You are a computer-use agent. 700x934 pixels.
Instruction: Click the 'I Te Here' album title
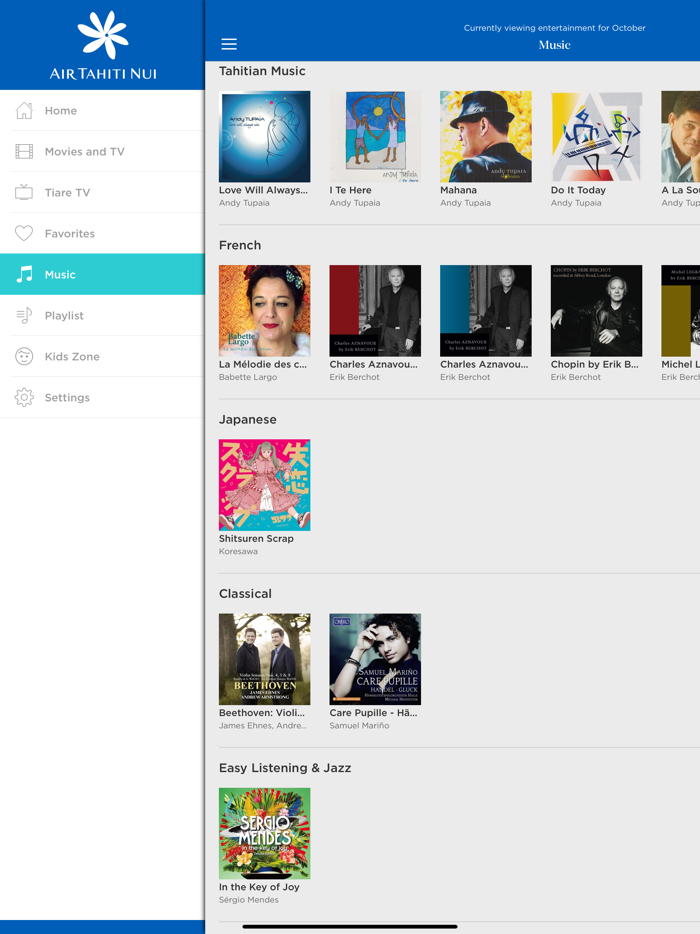350,190
